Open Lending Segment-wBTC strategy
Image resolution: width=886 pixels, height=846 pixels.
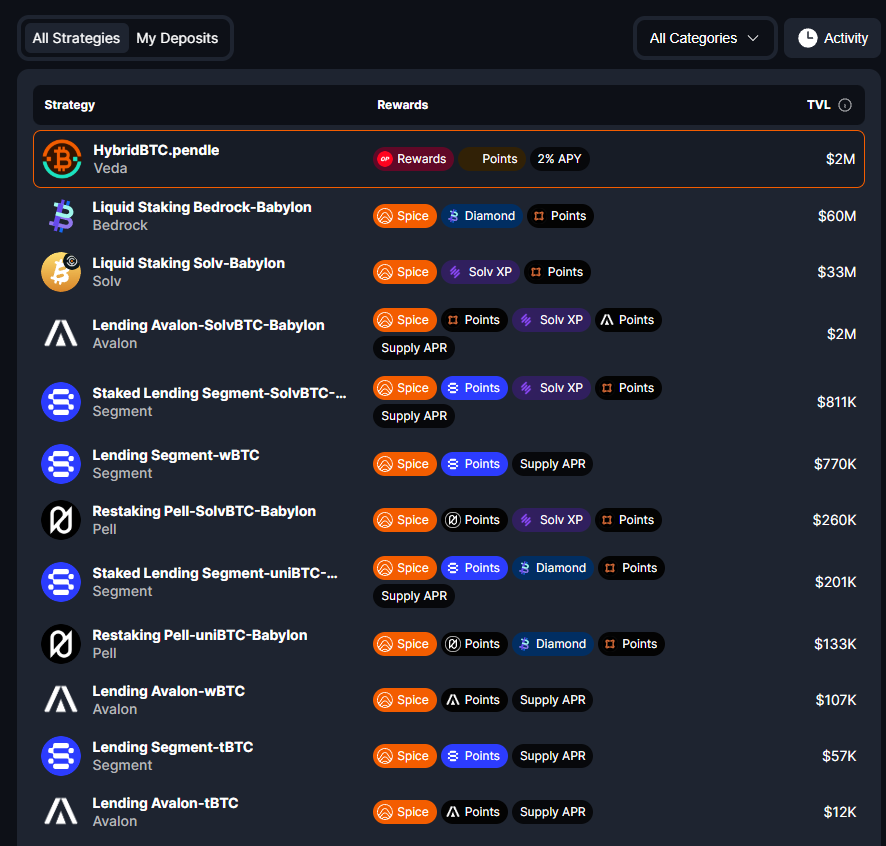176,455
